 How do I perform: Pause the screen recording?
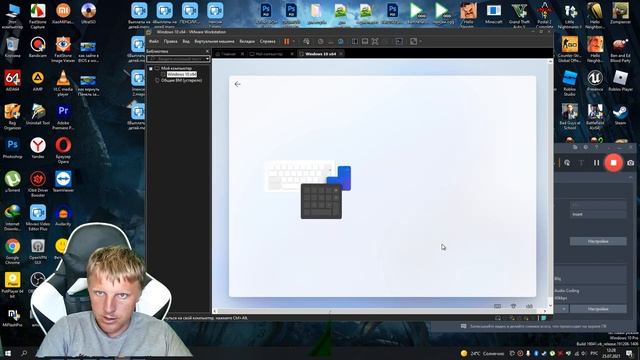tap(596, 163)
